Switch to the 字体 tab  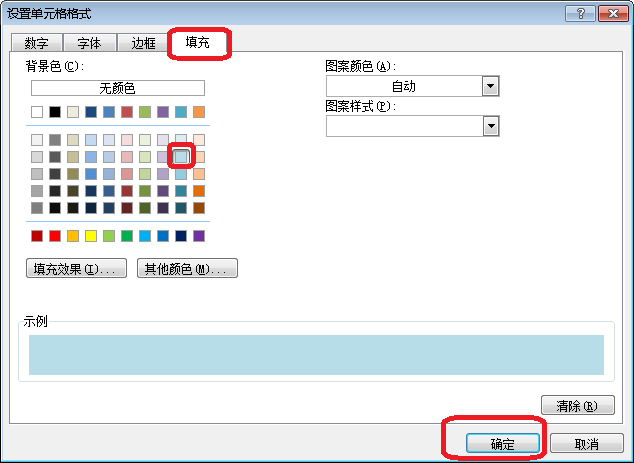[89, 42]
